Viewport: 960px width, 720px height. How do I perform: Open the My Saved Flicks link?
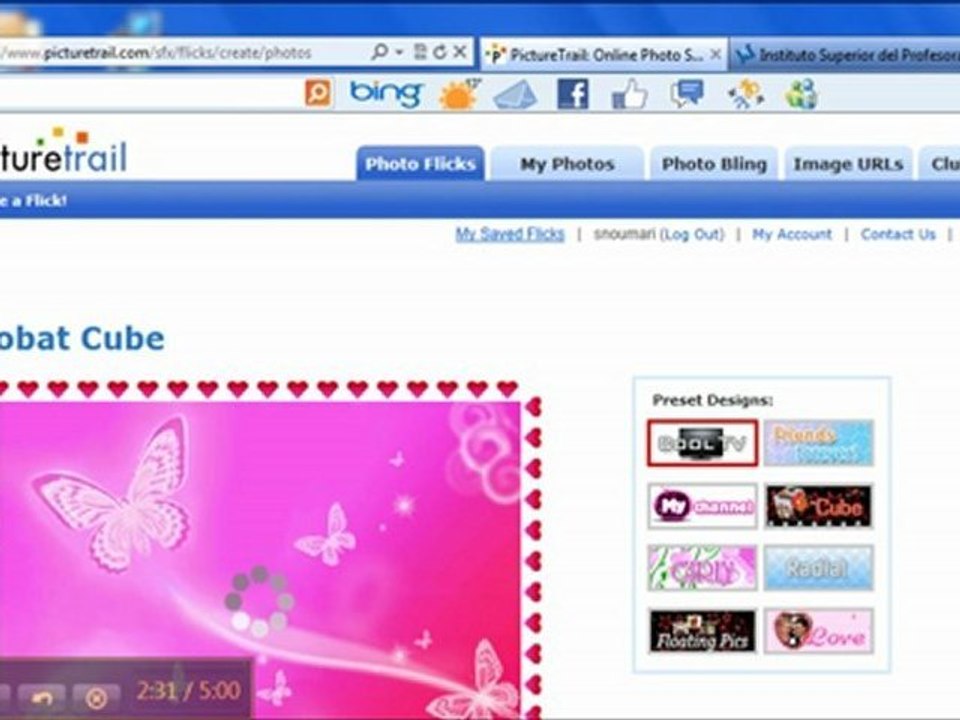click(510, 234)
